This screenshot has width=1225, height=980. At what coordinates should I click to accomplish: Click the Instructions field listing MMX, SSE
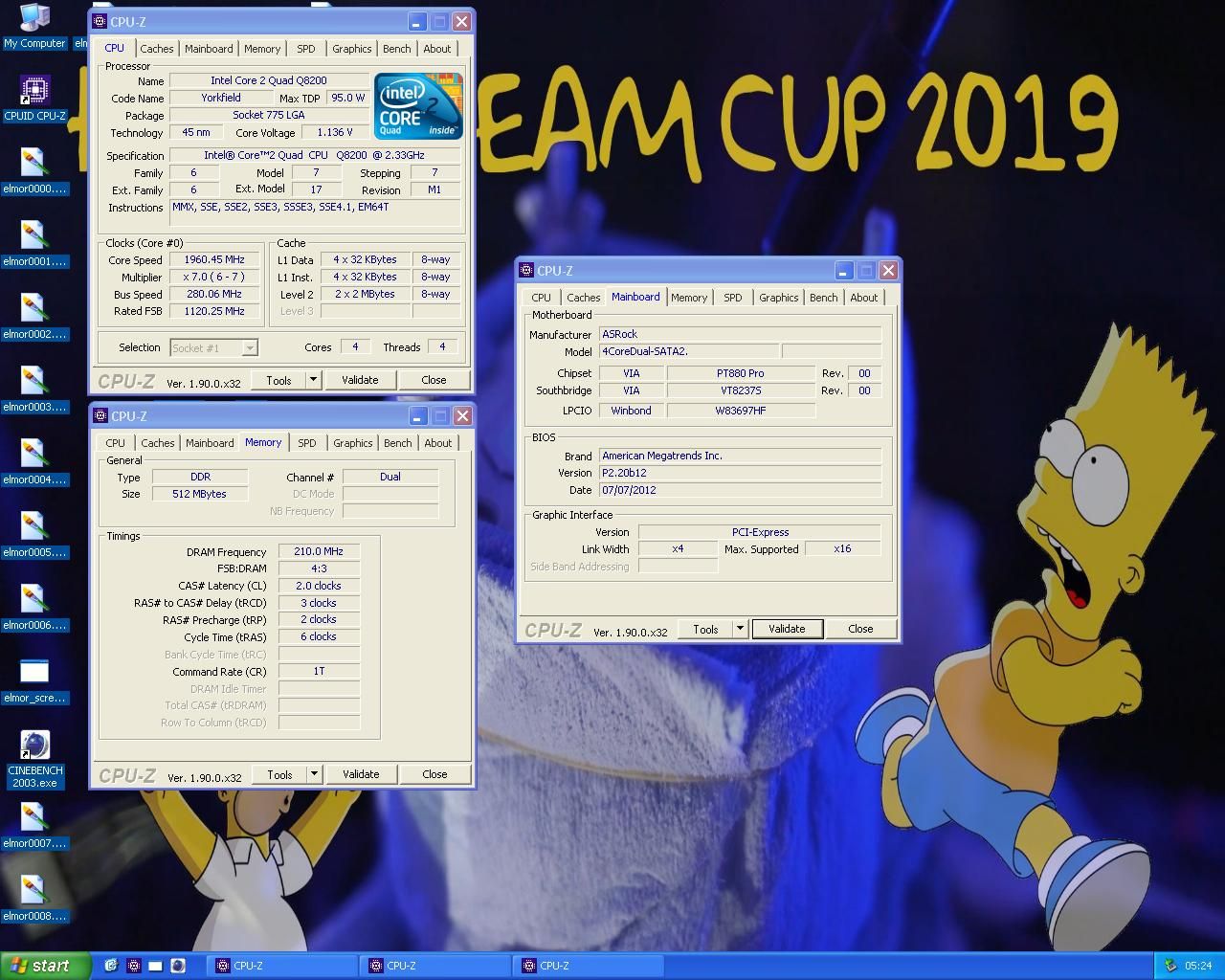tap(316, 212)
